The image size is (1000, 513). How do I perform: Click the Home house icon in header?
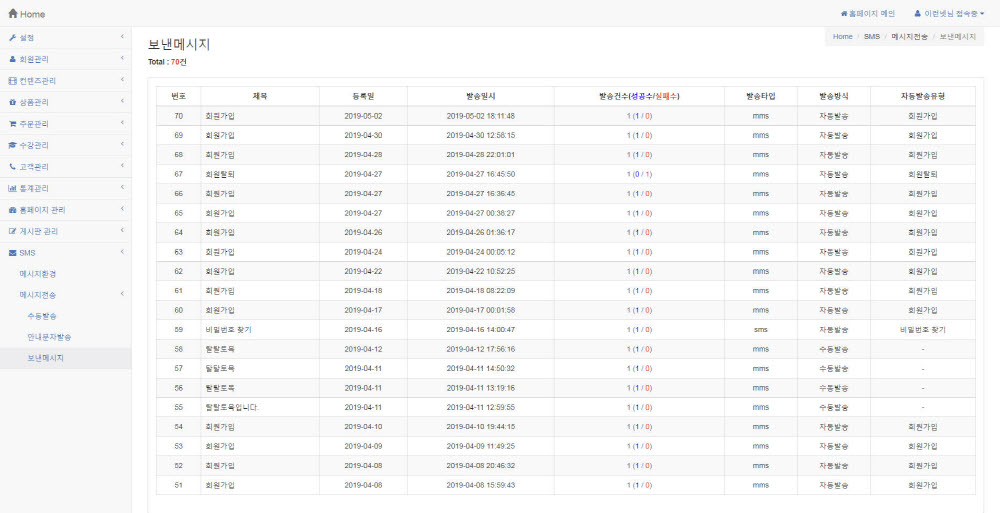(x=13, y=13)
